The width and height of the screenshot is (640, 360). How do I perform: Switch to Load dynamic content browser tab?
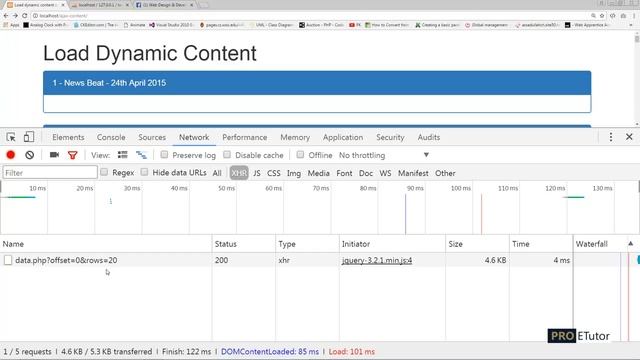pos(36,5)
